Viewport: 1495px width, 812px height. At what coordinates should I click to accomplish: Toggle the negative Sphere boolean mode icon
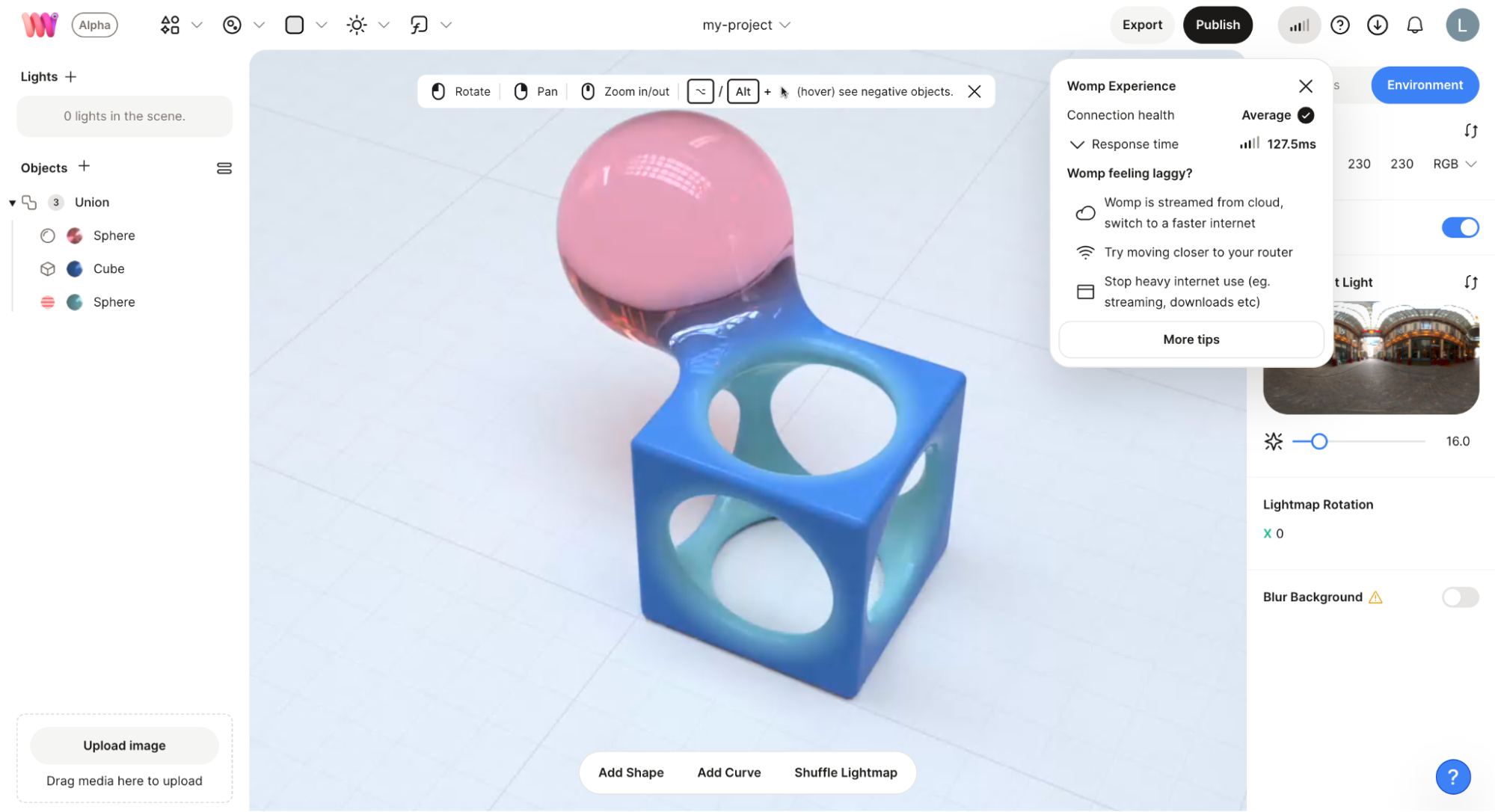point(47,302)
